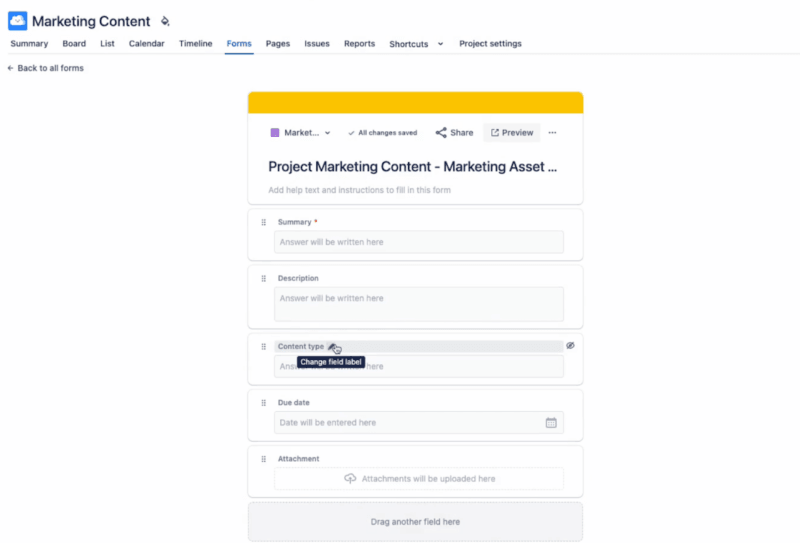
Task: Click the Content type field label
Action: (x=301, y=347)
